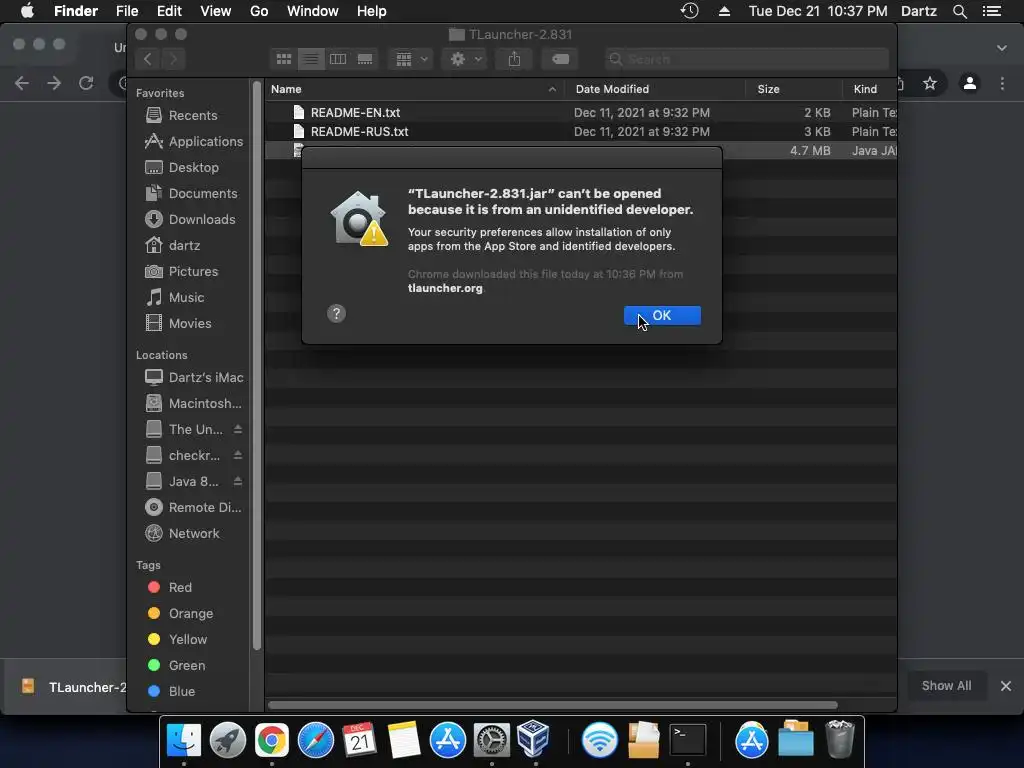Eject The Un... volume

pos(238,429)
